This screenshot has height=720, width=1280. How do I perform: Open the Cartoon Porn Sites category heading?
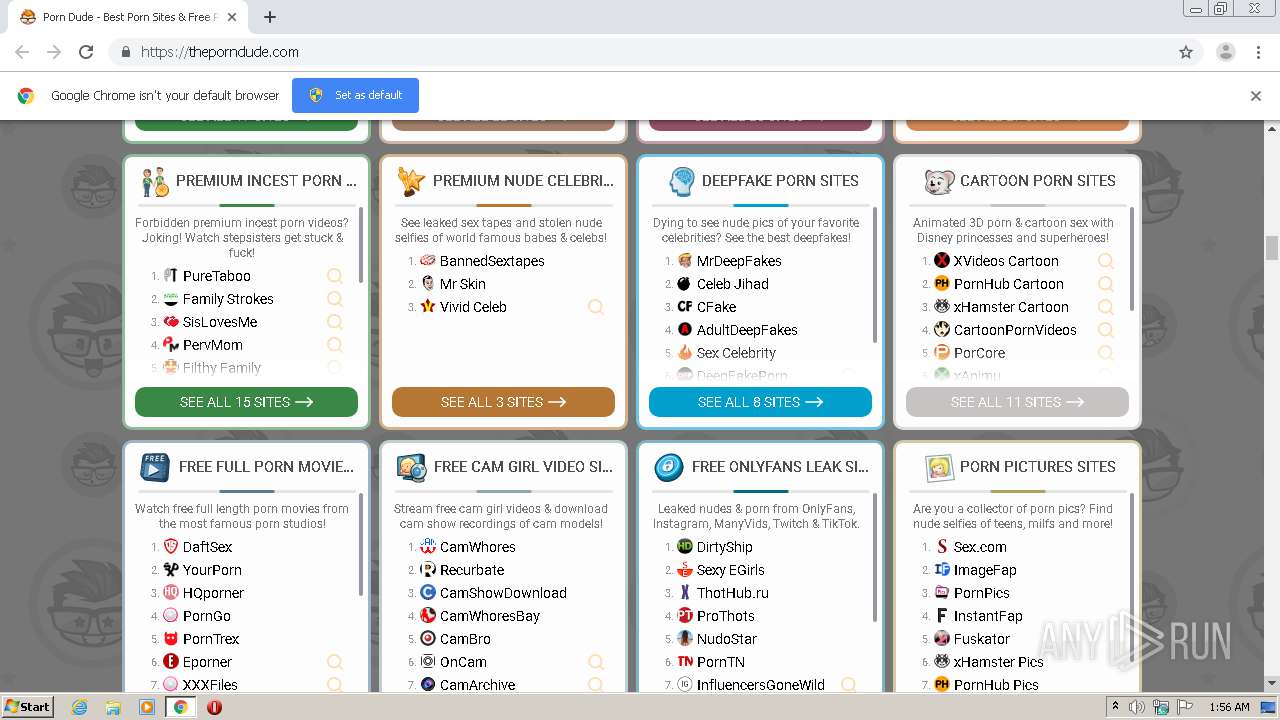point(1038,181)
